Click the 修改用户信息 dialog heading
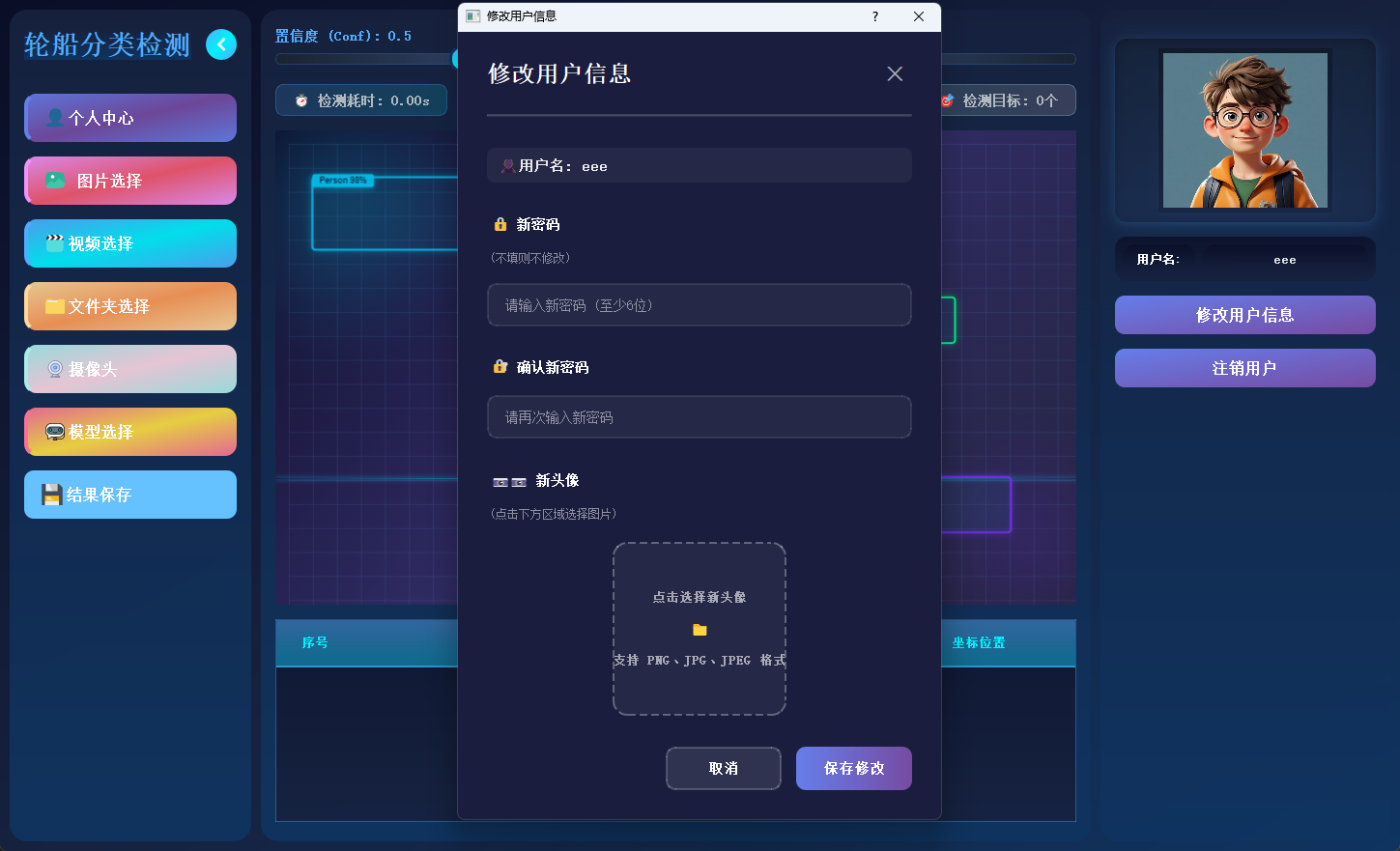Image resolution: width=1400 pixels, height=851 pixels. pyautogui.click(x=559, y=73)
